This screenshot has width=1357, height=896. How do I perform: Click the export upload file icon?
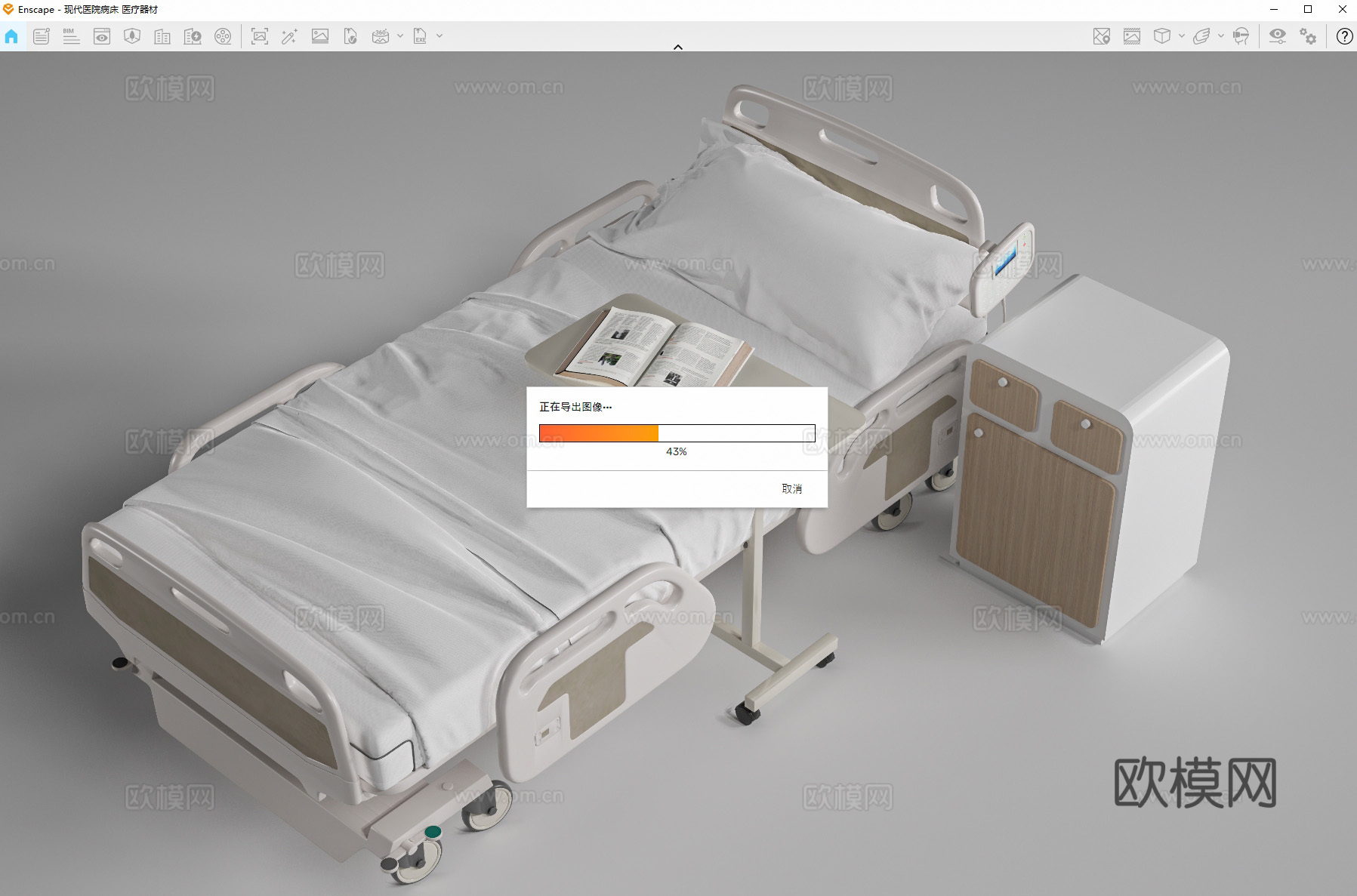pyautogui.click(x=350, y=36)
